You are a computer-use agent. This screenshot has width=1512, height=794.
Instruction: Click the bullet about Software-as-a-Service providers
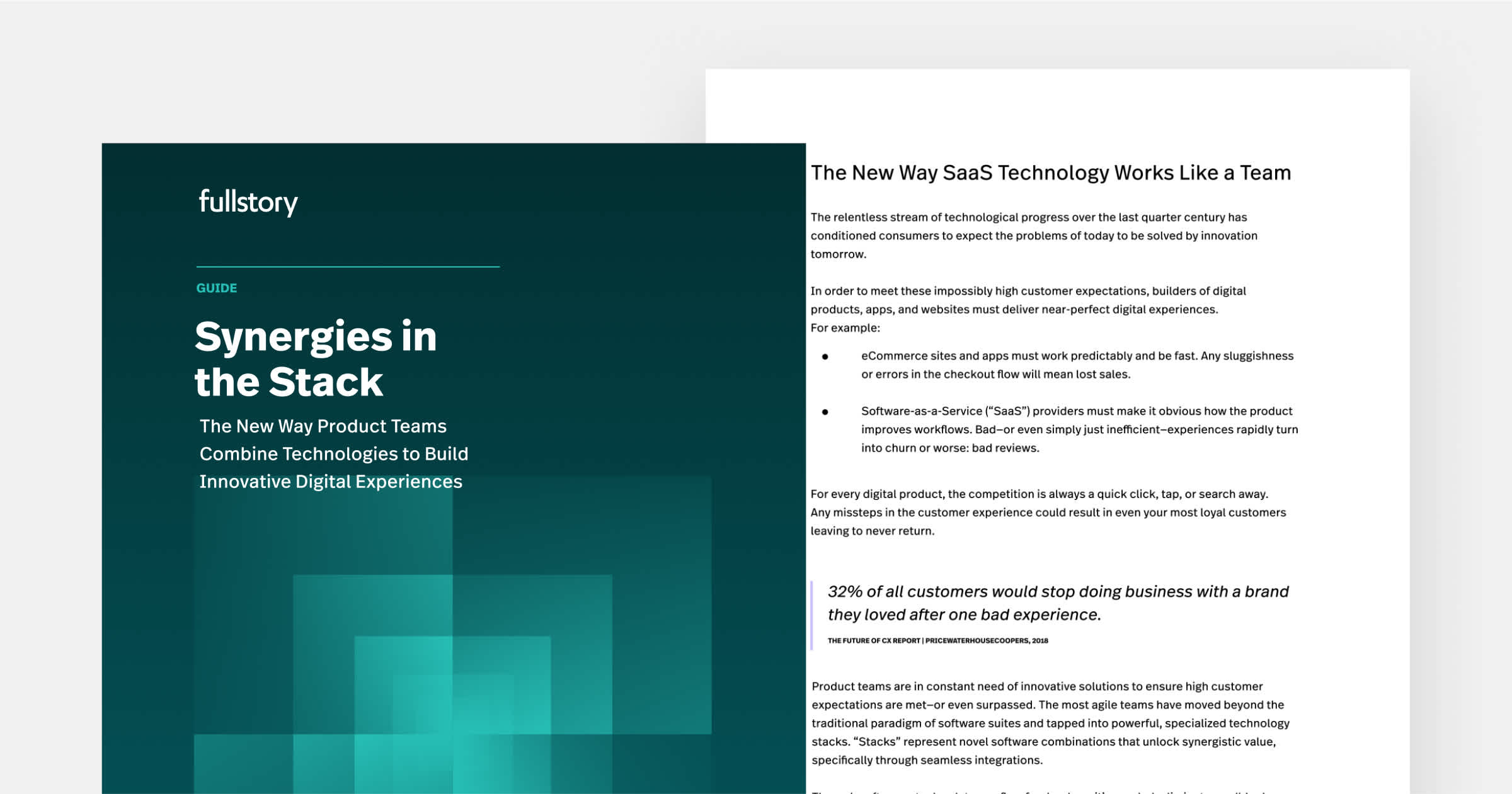click(x=1080, y=429)
